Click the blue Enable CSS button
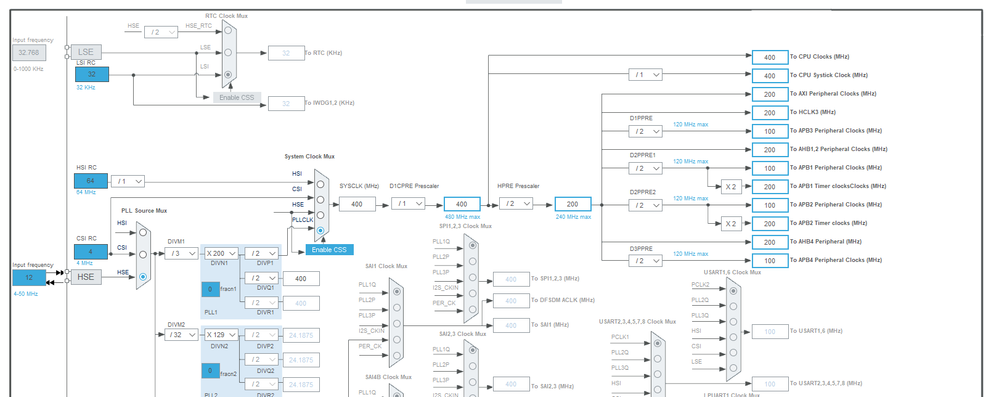Viewport: 999px width, 397px height. point(329,250)
